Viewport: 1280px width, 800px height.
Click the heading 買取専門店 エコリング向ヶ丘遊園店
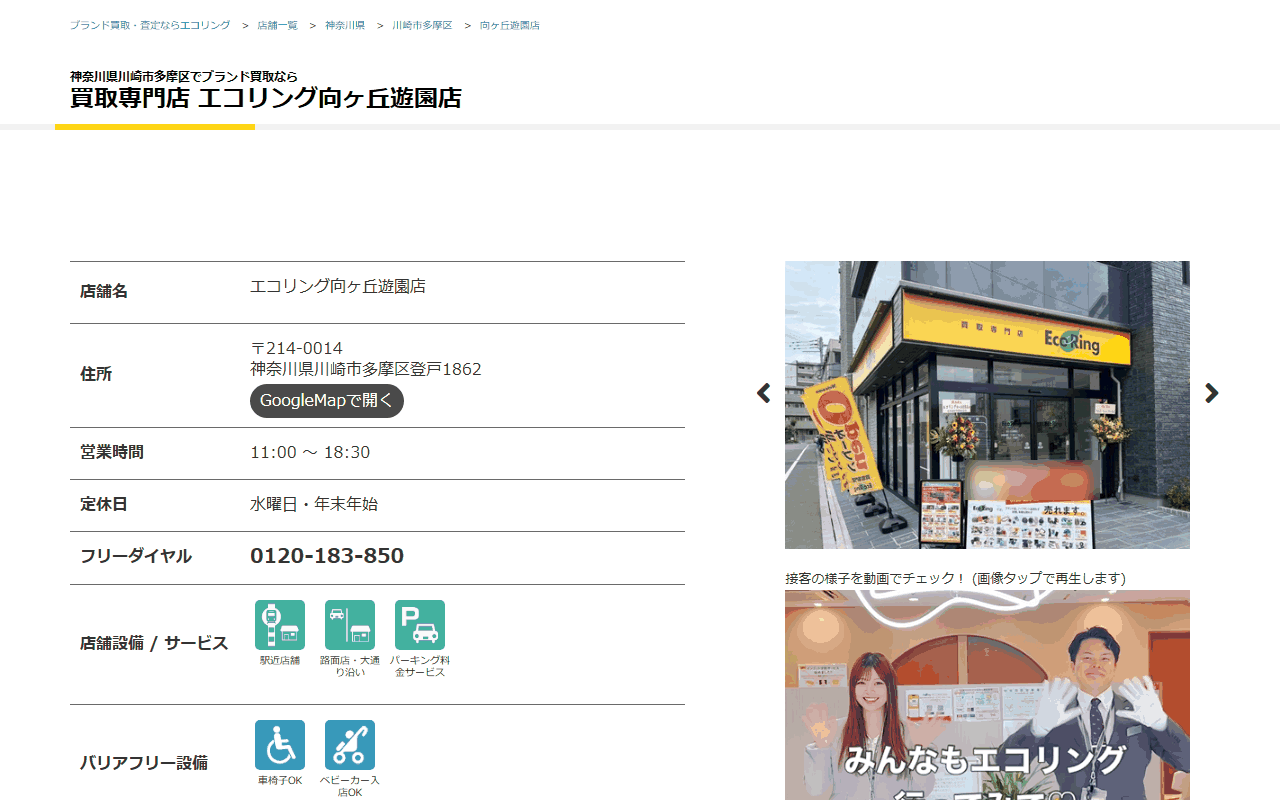coord(266,98)
